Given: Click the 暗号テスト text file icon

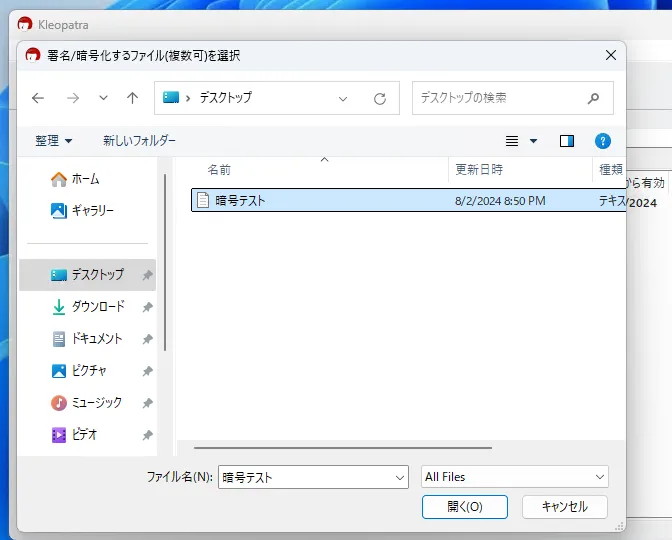Looking at the screenshot, I should 203,200.
